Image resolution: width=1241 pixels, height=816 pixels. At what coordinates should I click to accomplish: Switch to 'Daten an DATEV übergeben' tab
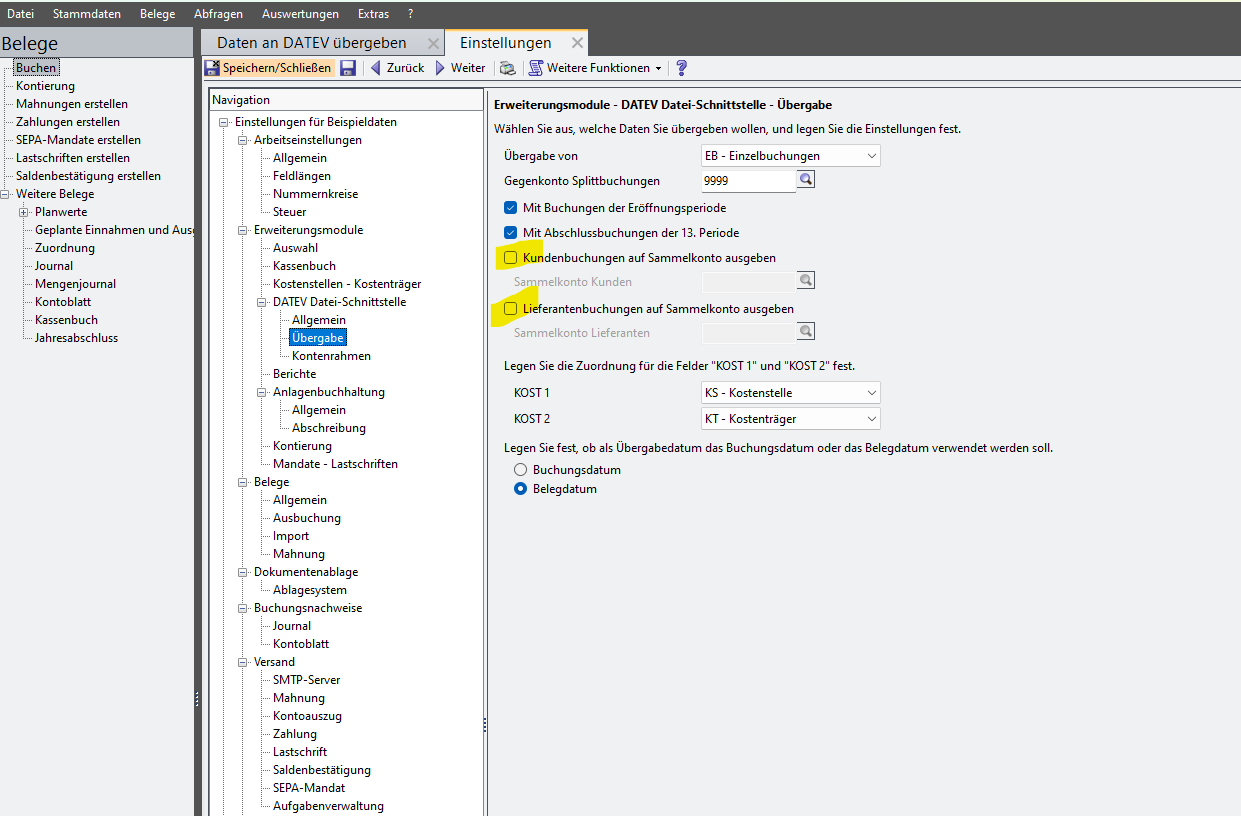coord(311,43)
